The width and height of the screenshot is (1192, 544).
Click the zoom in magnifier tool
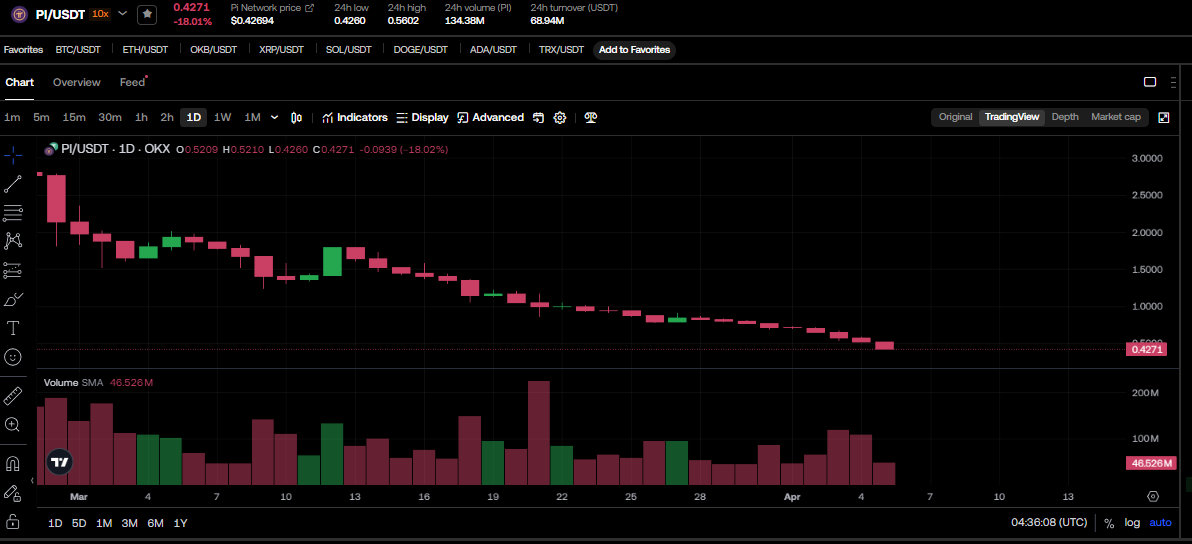click(13, 425)
